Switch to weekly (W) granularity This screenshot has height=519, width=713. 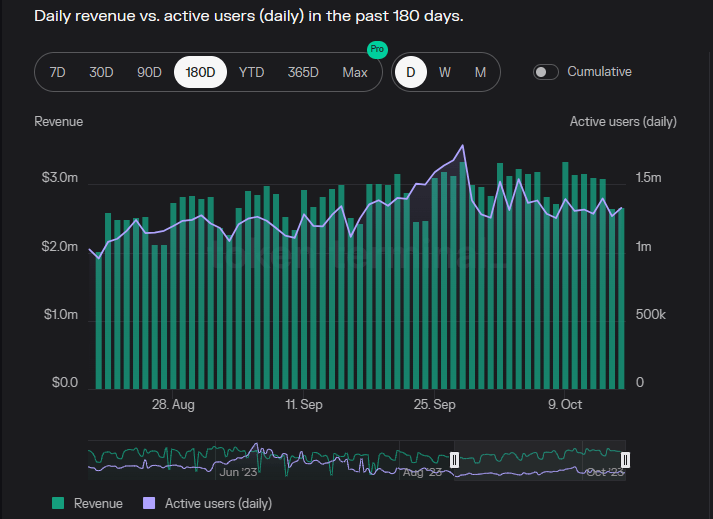point(445,72)
